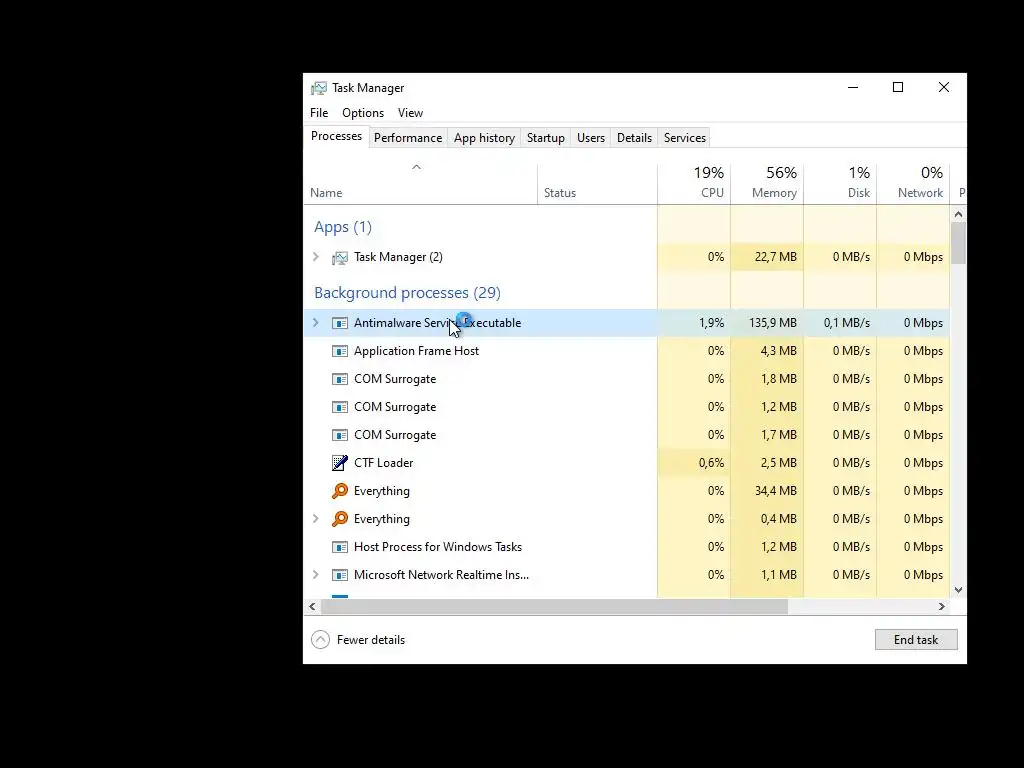Click the 0,6% CPU value for CTF Loader
The width and height of the screenshot is (1024, 768).
711,463
